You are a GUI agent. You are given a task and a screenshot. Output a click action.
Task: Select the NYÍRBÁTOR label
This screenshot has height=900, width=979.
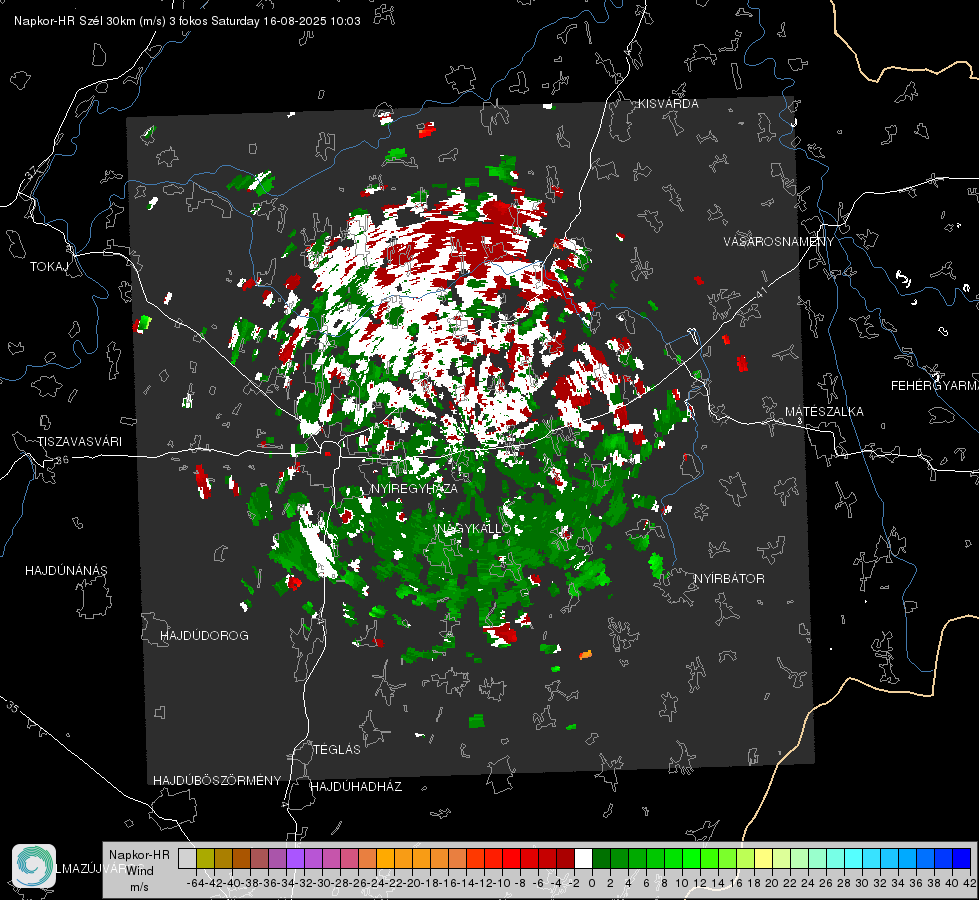(729, 578)
